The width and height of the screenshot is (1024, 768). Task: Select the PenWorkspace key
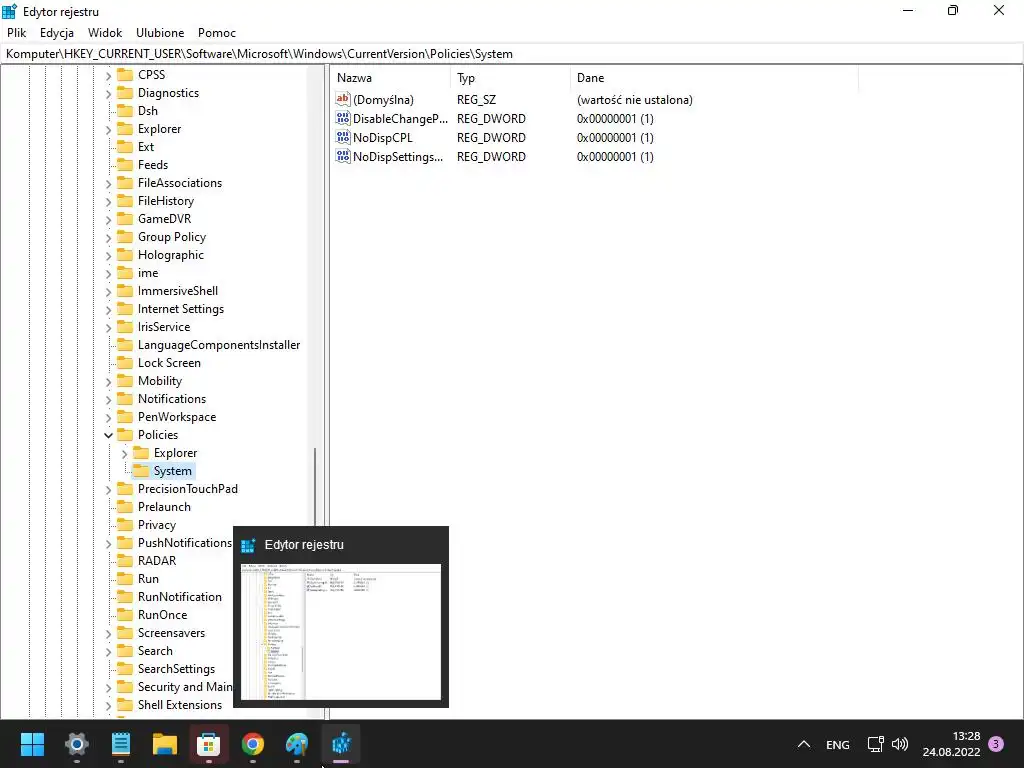click(x=176, y=417)
